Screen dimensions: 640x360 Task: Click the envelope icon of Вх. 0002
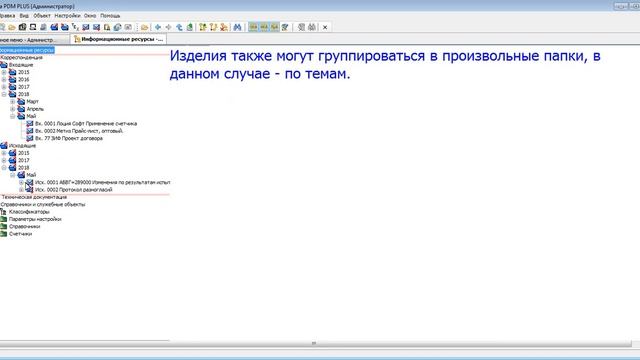pyautogui.click(x=29, y=131)
